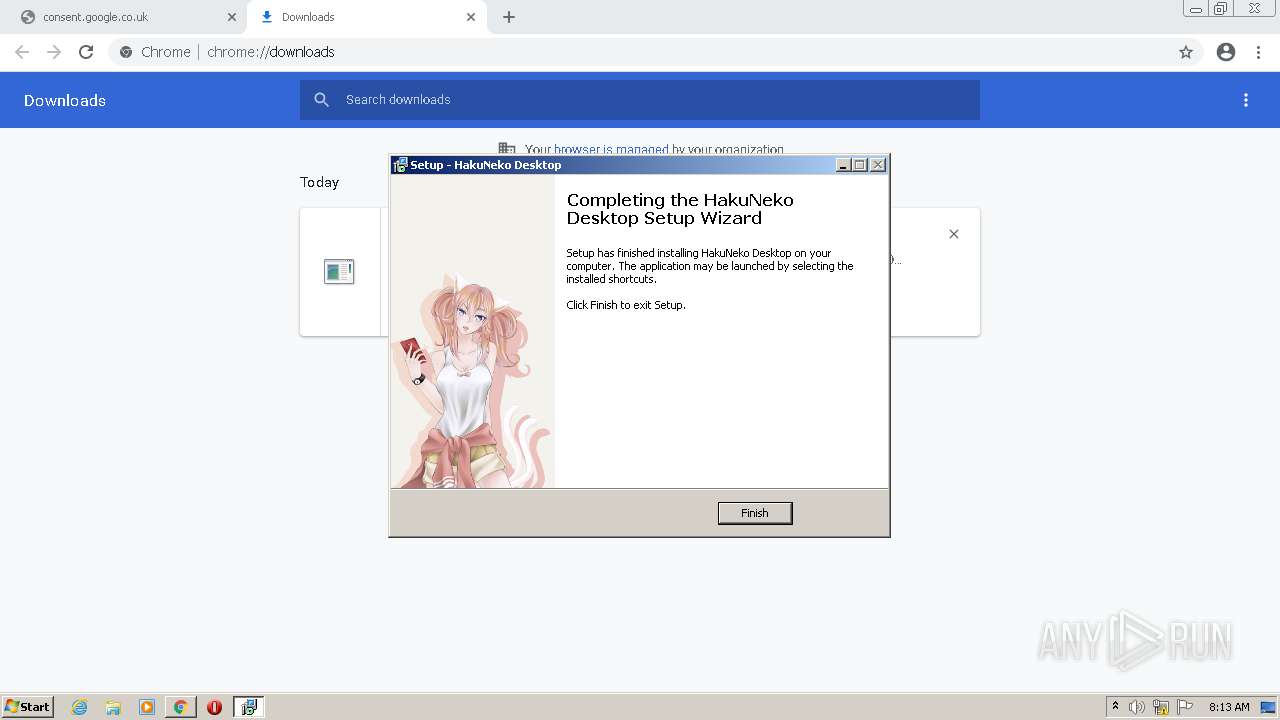Image resolution: width=1280 pixels, height=720 pixels.
Task: Open a new browser tab
Action: point(509,17)
